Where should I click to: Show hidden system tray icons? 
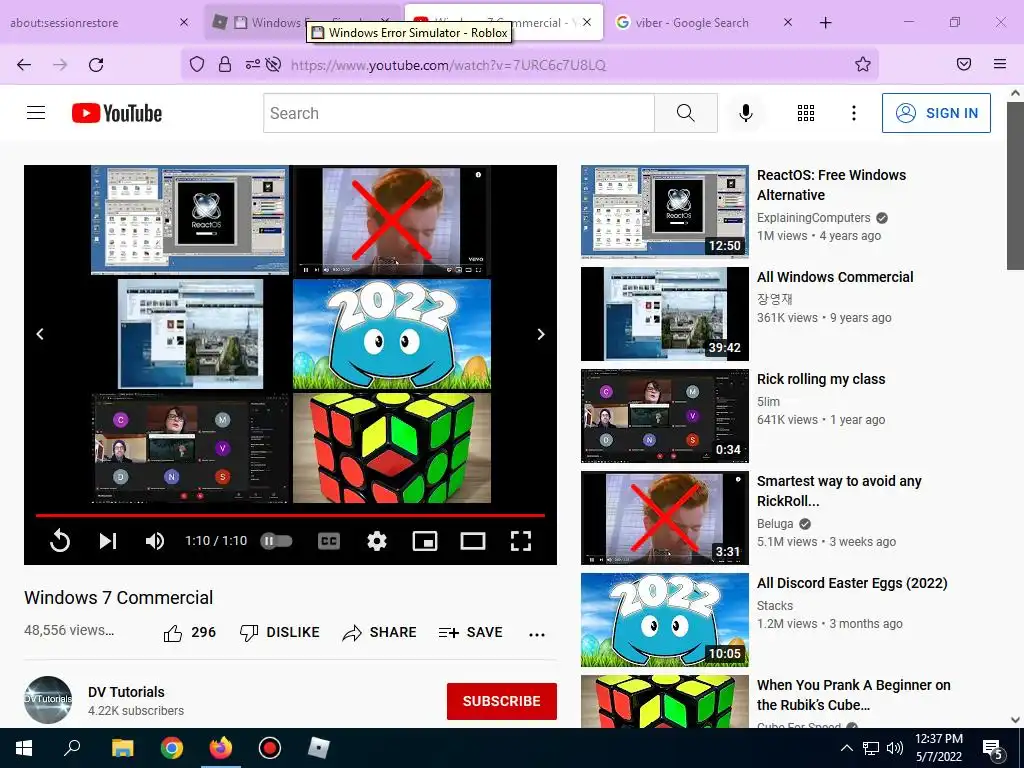point(846,748)
